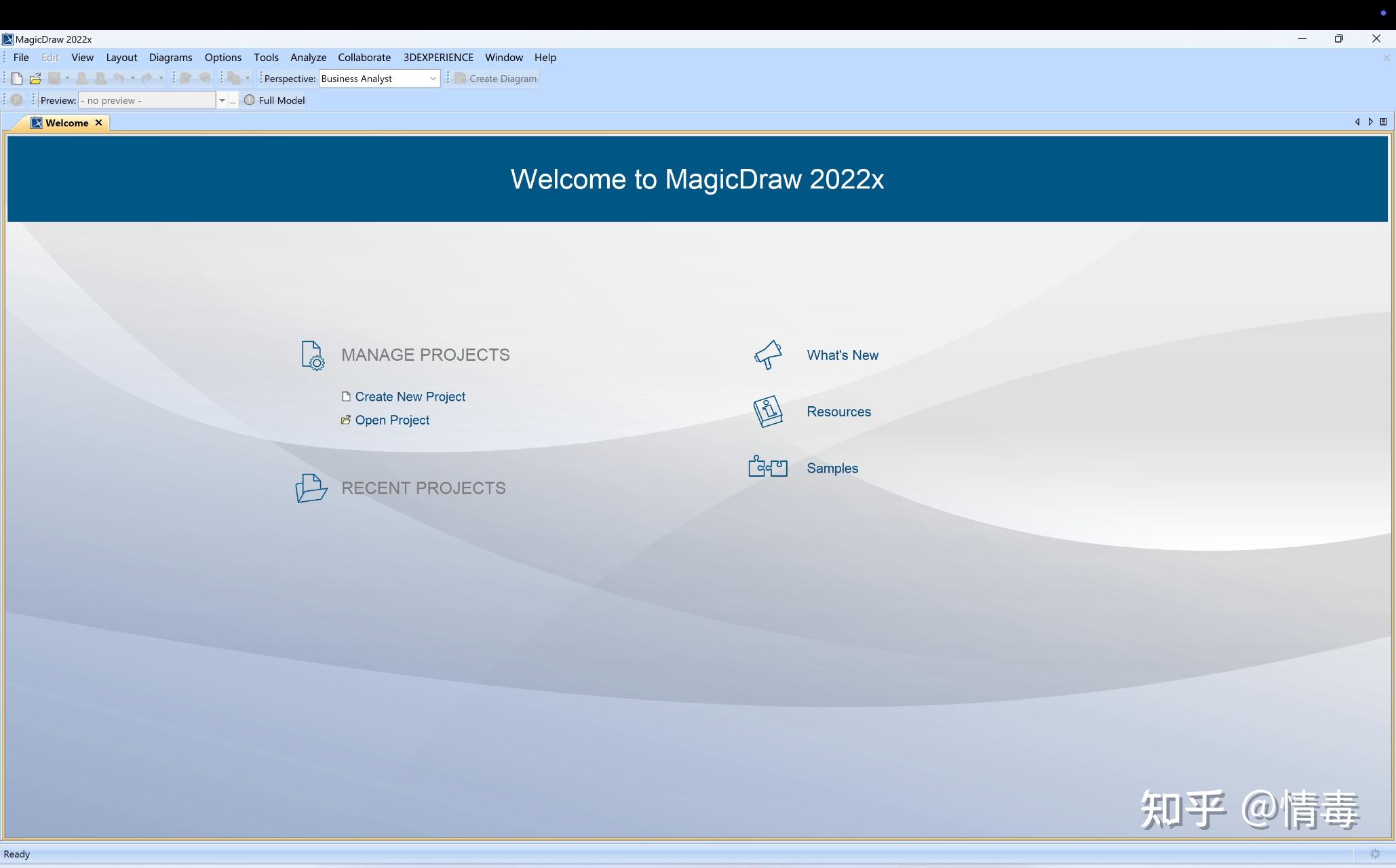Click the ellipsis button beside the Preview dropdown

233,100
